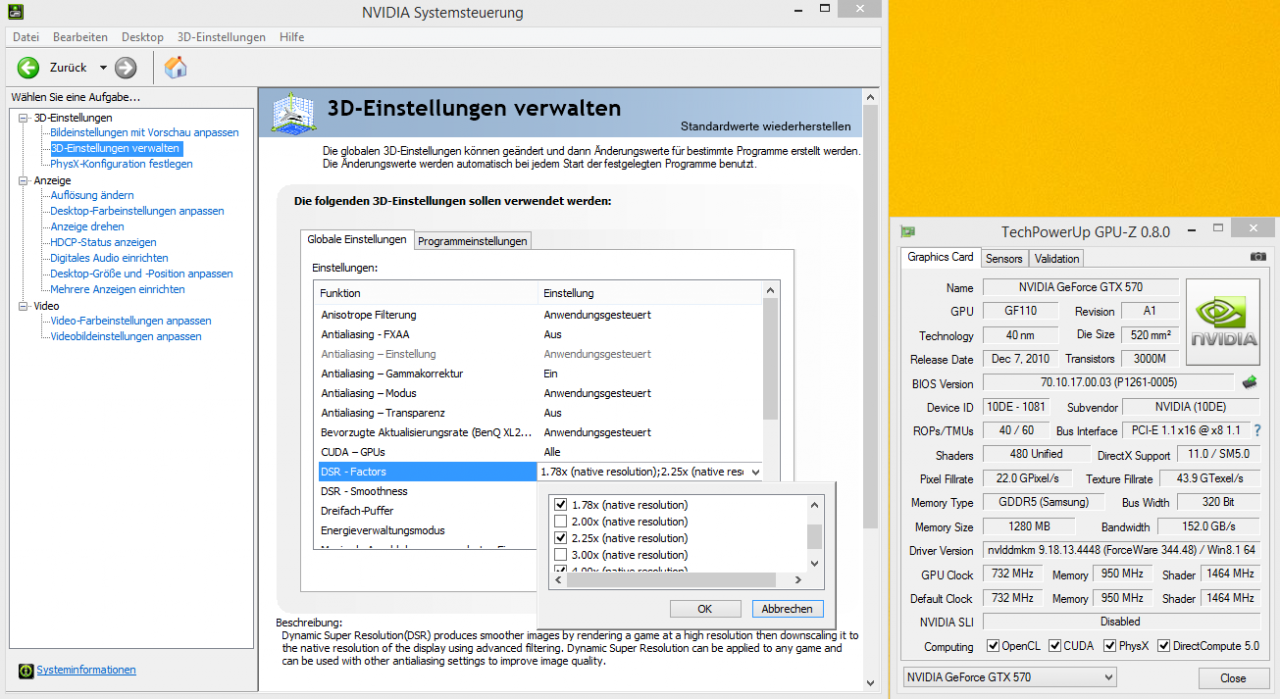Open HDCP-Status anzeigen
Image resolution: width=1280 pixels, height=699 pixels.
coord(103,242)
